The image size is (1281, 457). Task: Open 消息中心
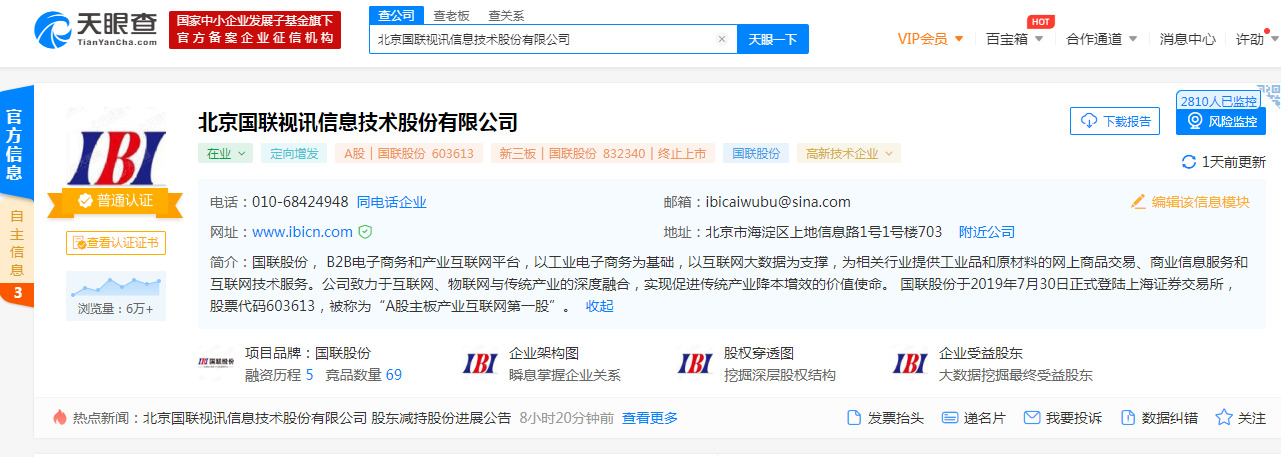[1188, 39]
